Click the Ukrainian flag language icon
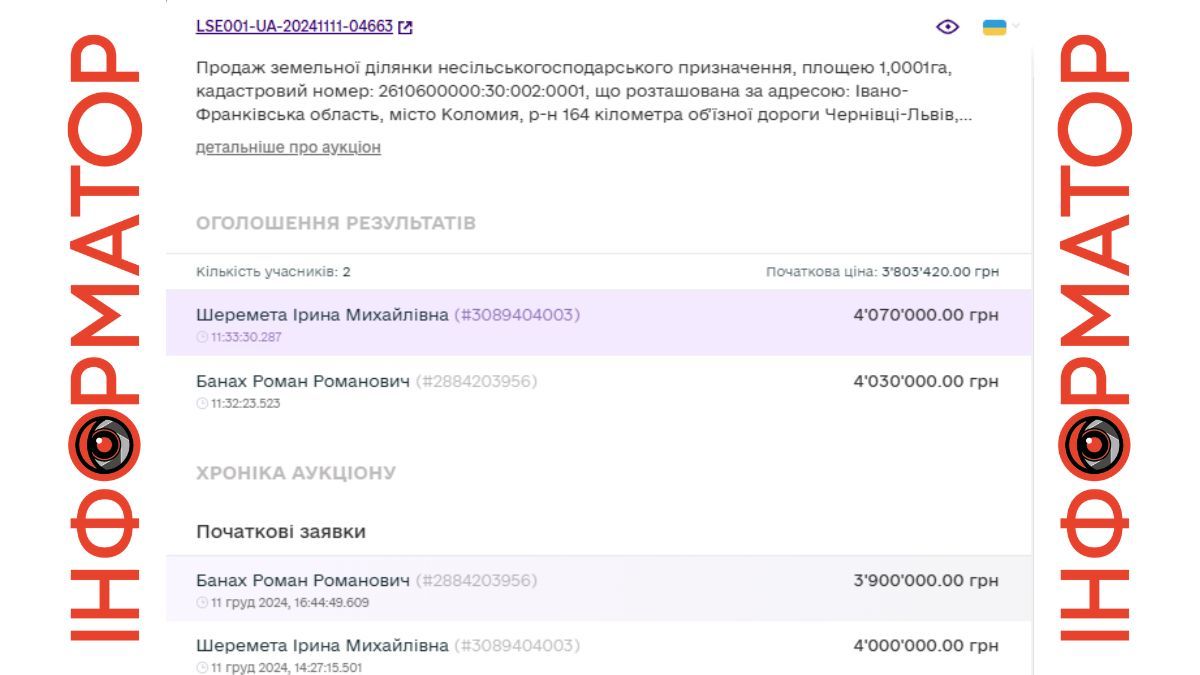Viewport: 1200px width, 675px height. click(x=994, y=28)
